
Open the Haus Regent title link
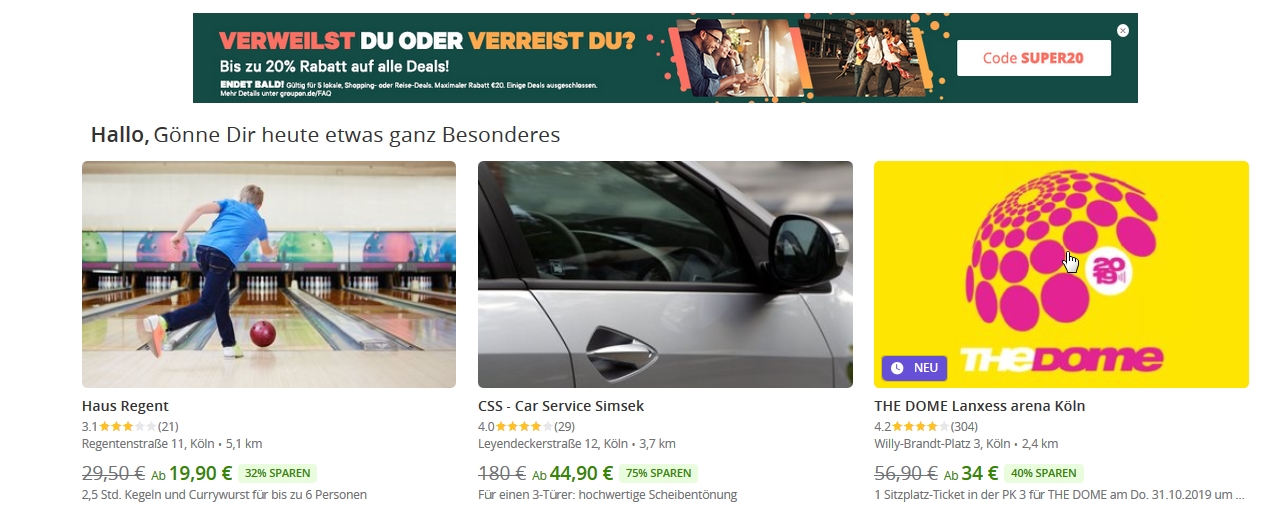point(125,406)
